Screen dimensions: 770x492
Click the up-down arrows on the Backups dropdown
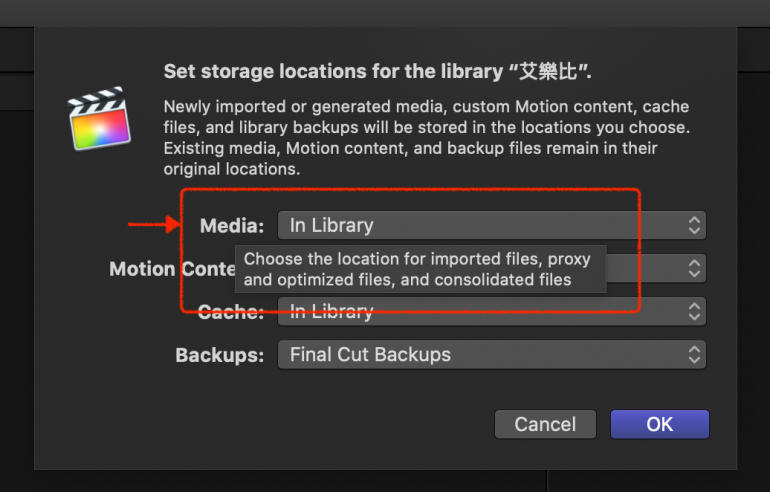[x=694, y=355]
